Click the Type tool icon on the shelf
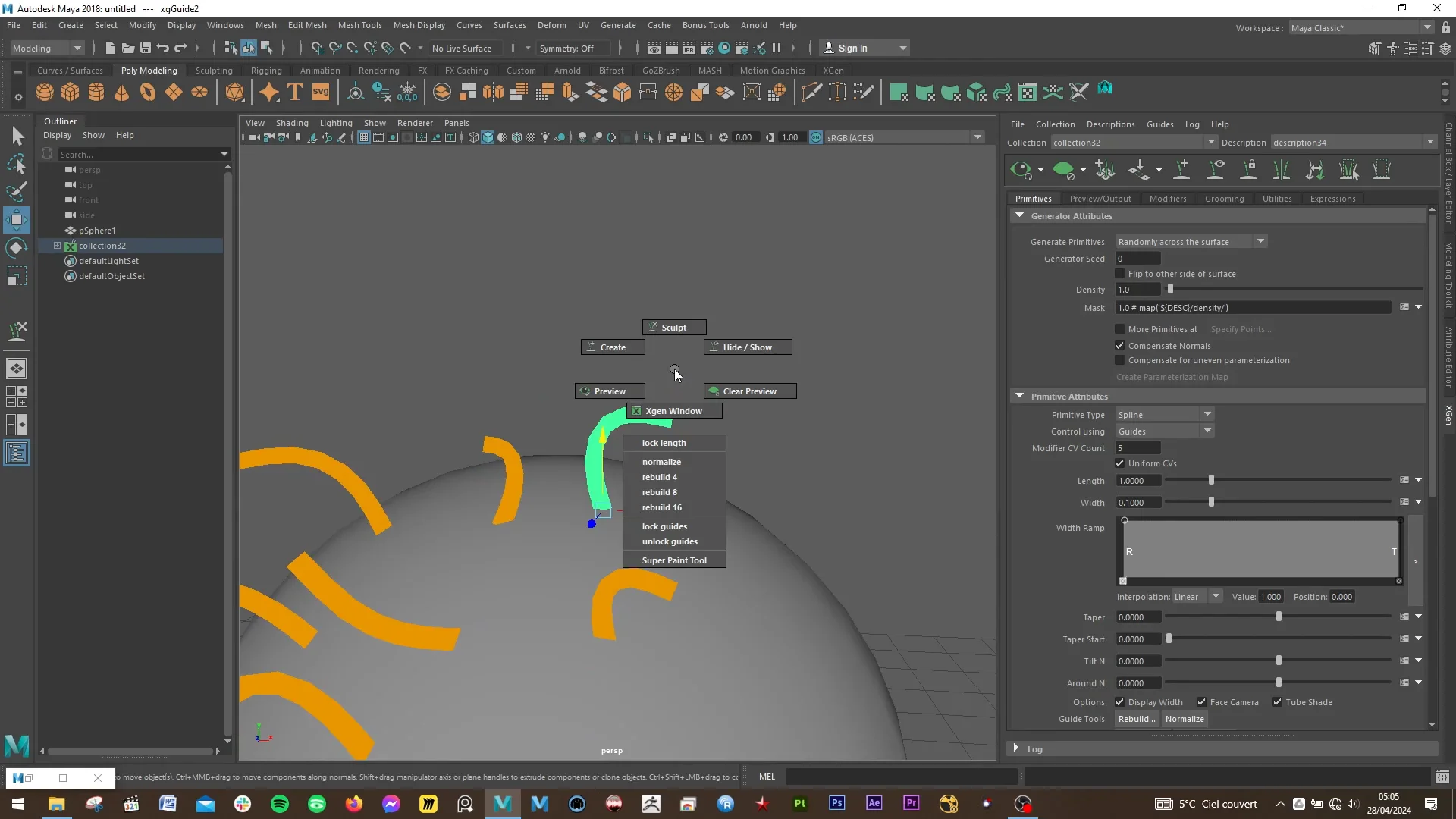1456x819 pixels. (x=295, y=92)
